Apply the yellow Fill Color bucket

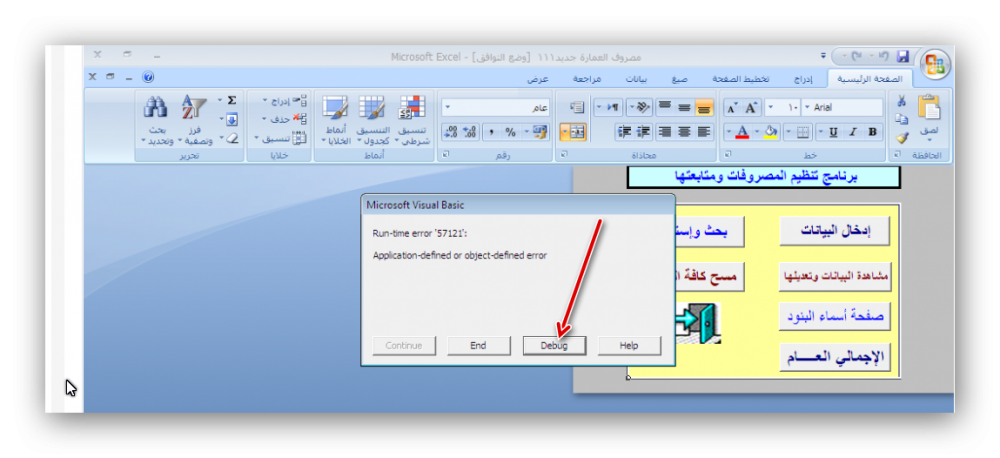[x=770, y=132]
